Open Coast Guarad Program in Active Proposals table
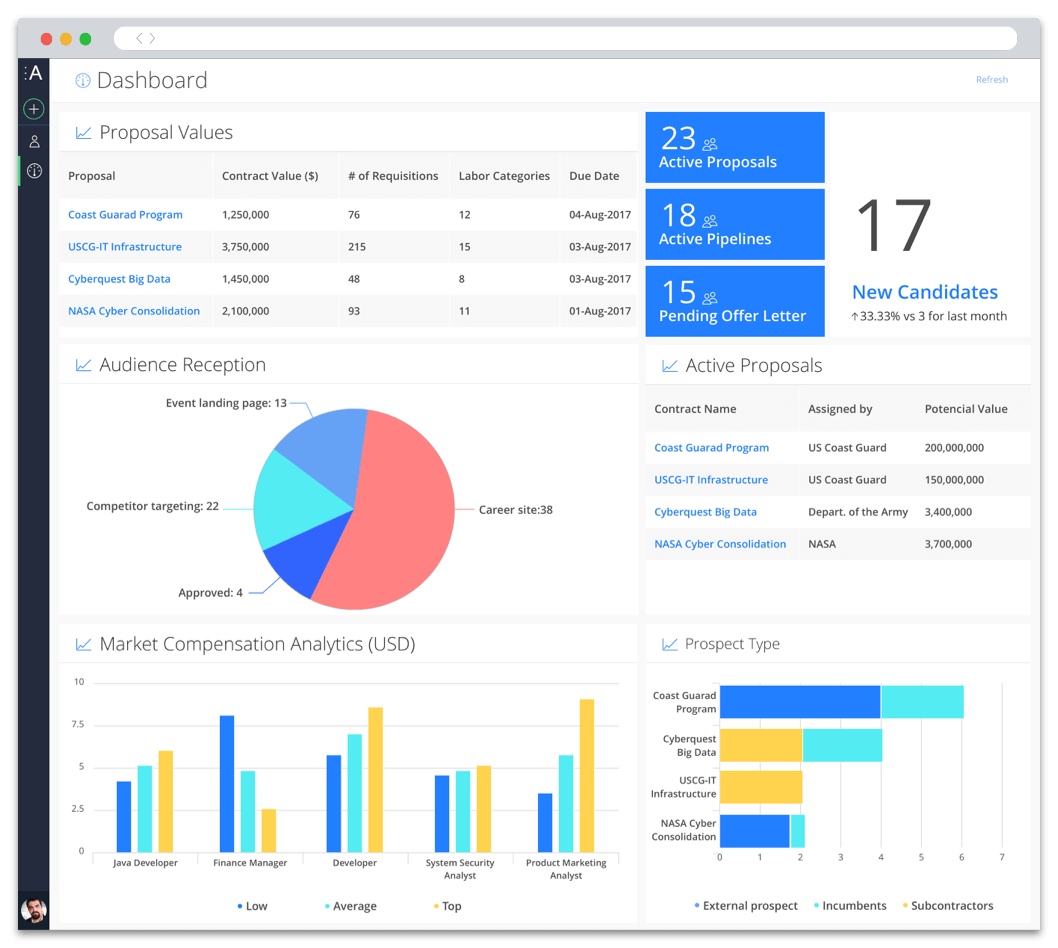Viewport: 1058px width, 948px height. pos(712,448)
